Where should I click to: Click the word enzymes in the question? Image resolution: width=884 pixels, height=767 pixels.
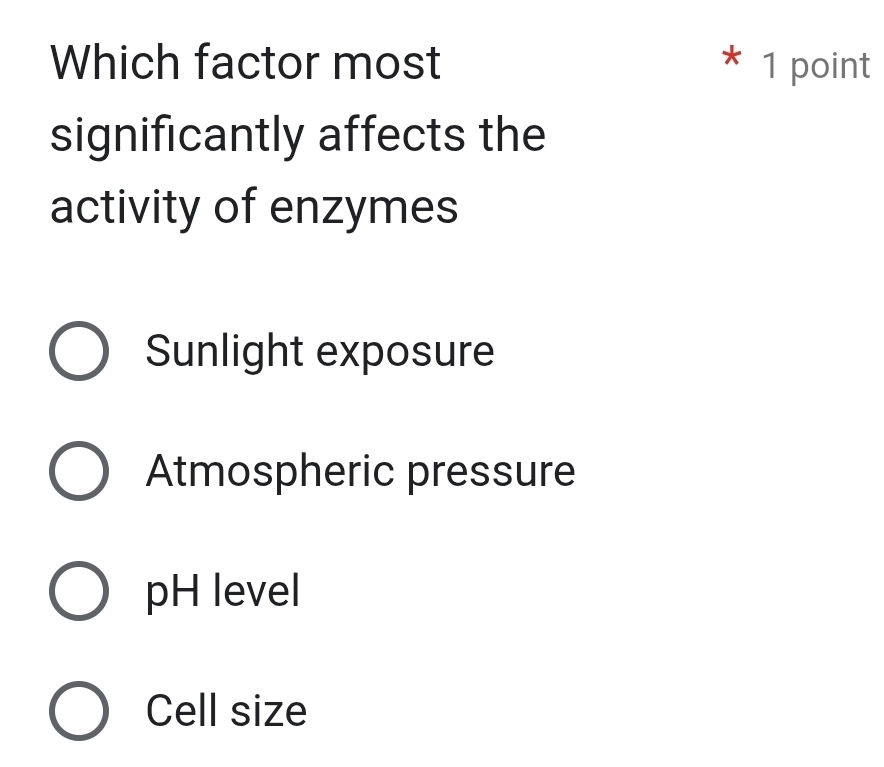tap(363, 207)
